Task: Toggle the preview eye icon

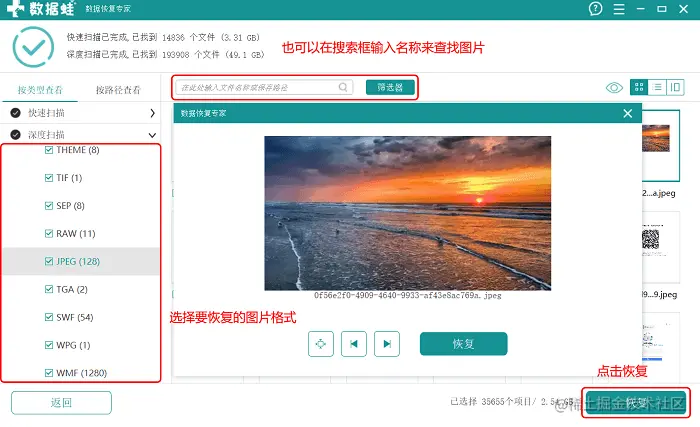Action: pos(614,88)
